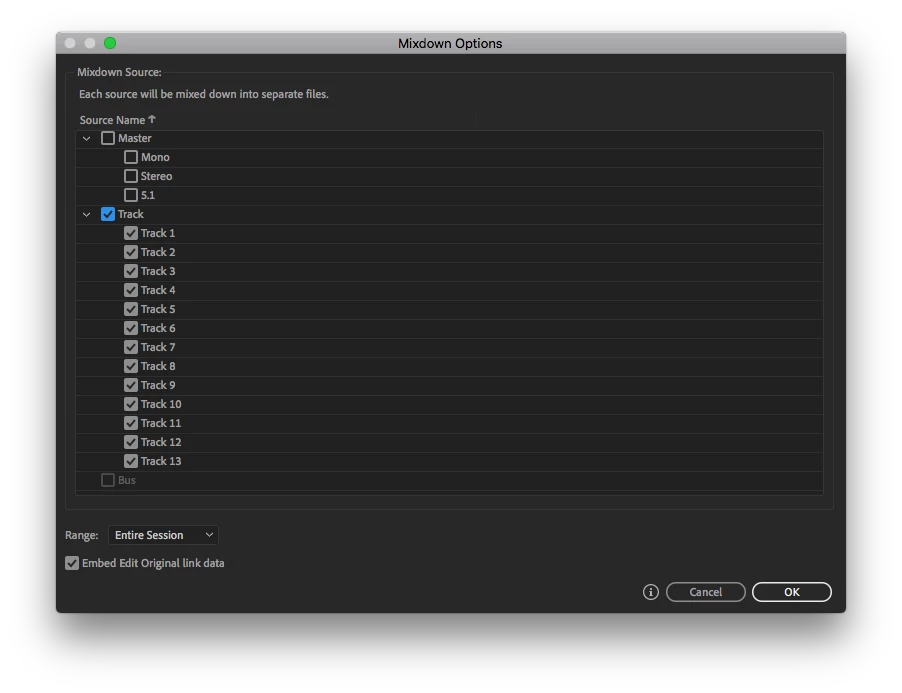Confirm mixdown with the OK button
The image size is (902, 693).
pyautogui.click(x=792, y=592)
